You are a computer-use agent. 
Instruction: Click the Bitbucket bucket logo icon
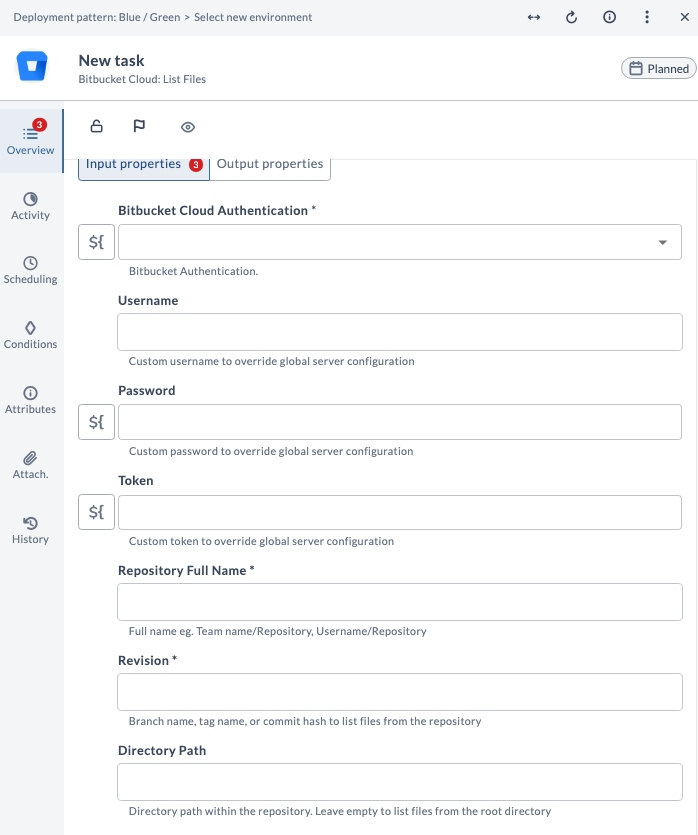click(33, 68)
